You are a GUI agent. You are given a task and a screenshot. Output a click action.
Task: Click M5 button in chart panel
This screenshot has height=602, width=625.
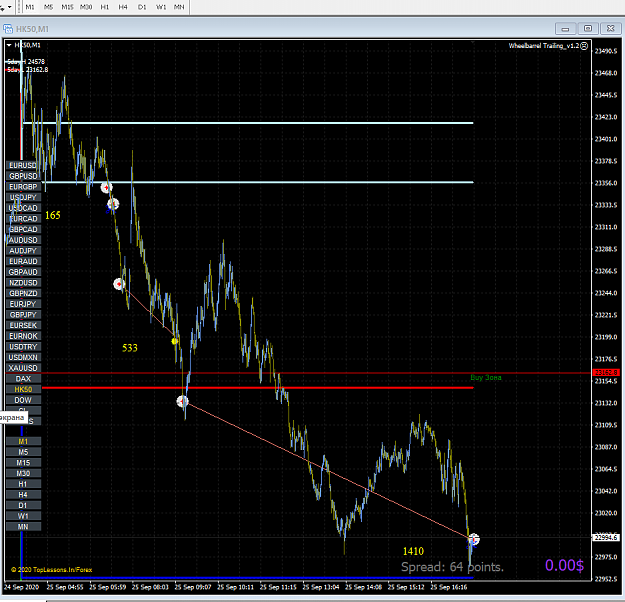click(23, 452)
